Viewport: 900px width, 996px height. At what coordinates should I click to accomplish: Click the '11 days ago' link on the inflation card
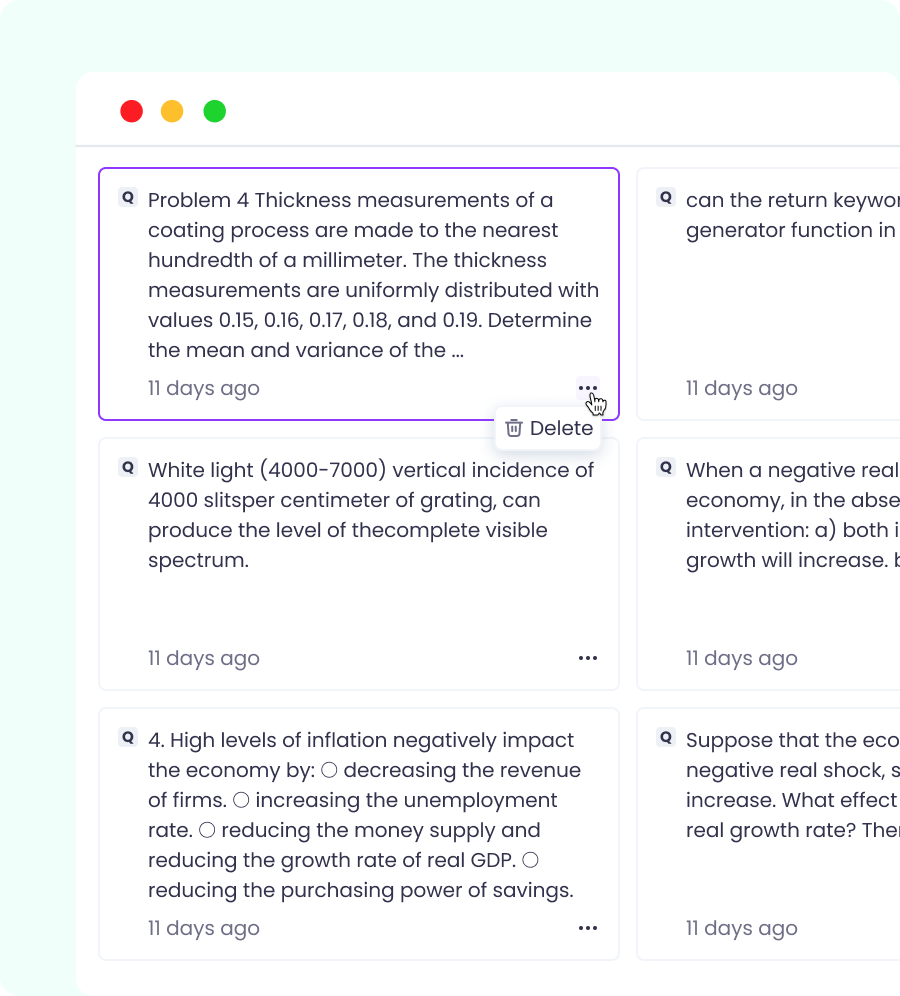pyautogui.click(x=203, y=928)
